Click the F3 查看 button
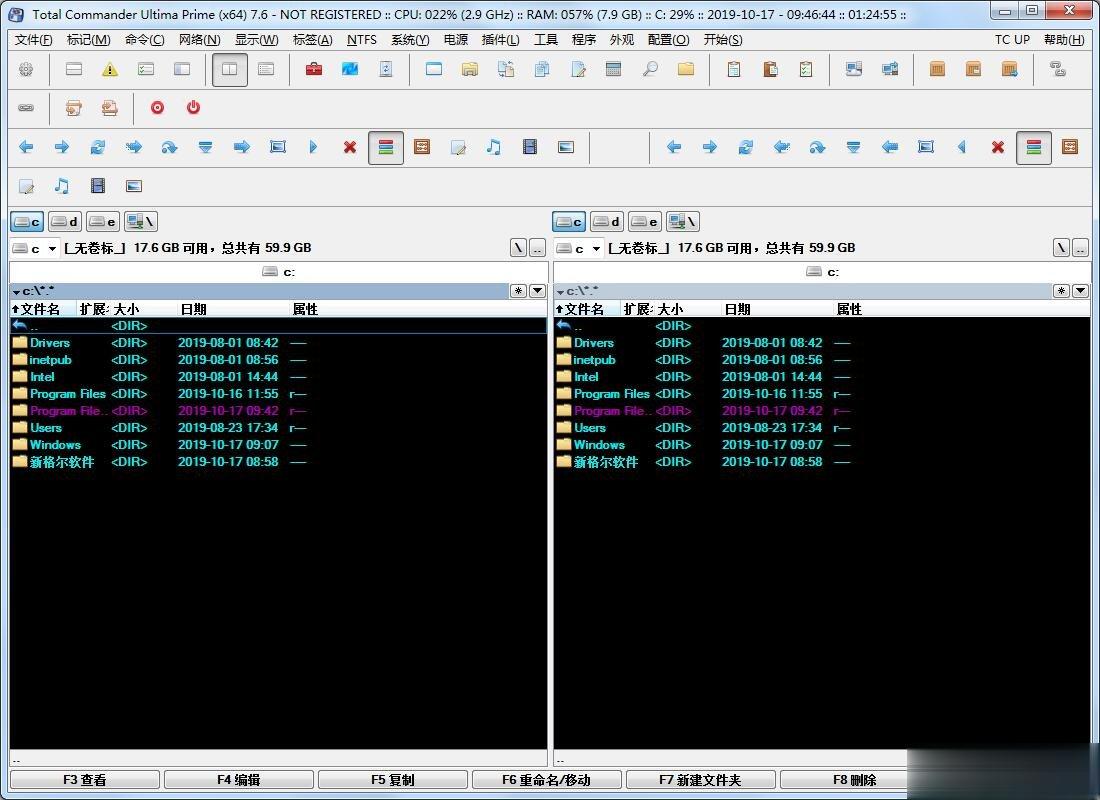1100x800 pixels. pos(85,780)
